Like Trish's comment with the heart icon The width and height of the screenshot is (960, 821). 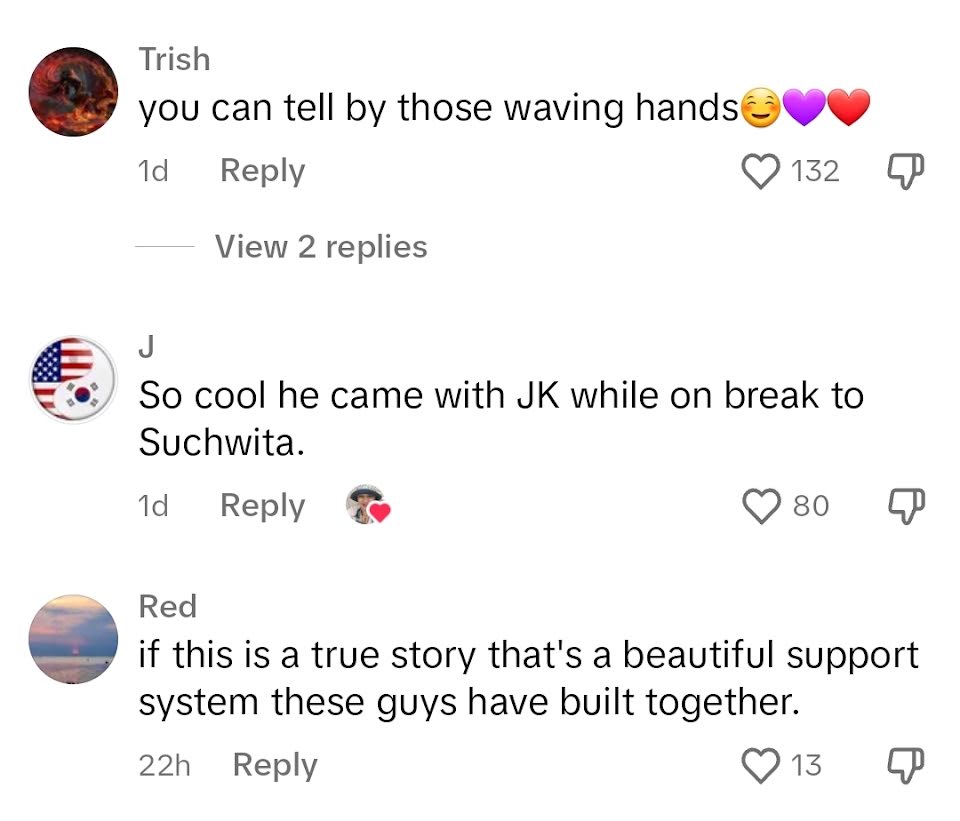click(761, 171)
